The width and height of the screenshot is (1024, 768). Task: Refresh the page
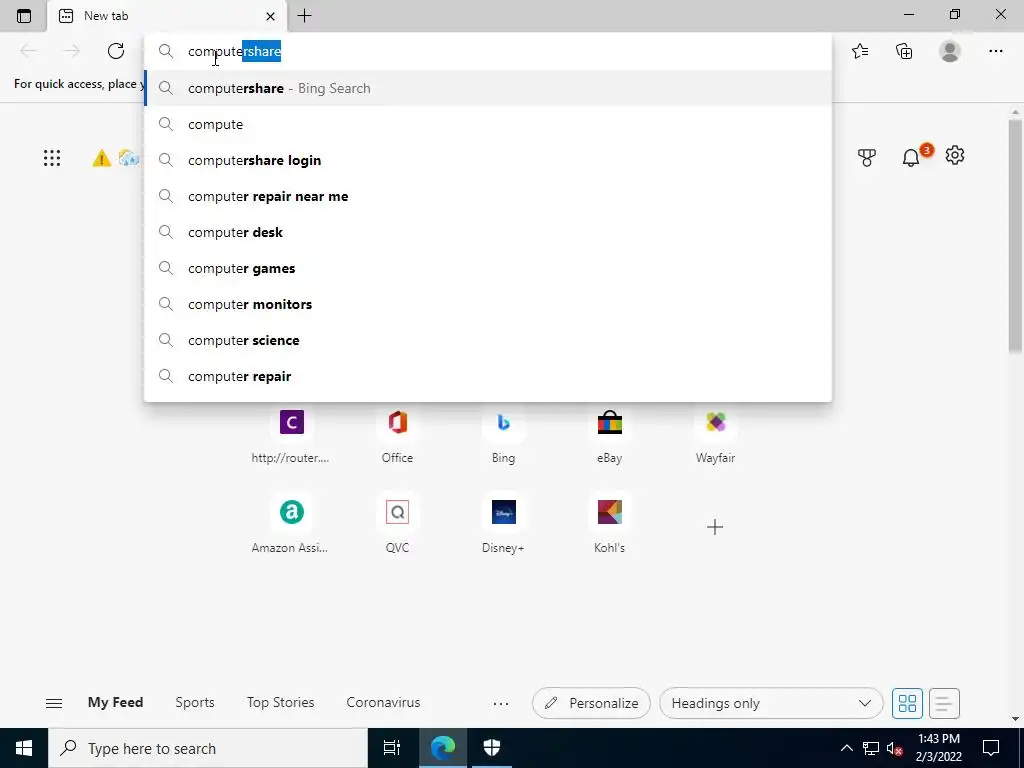116,51
